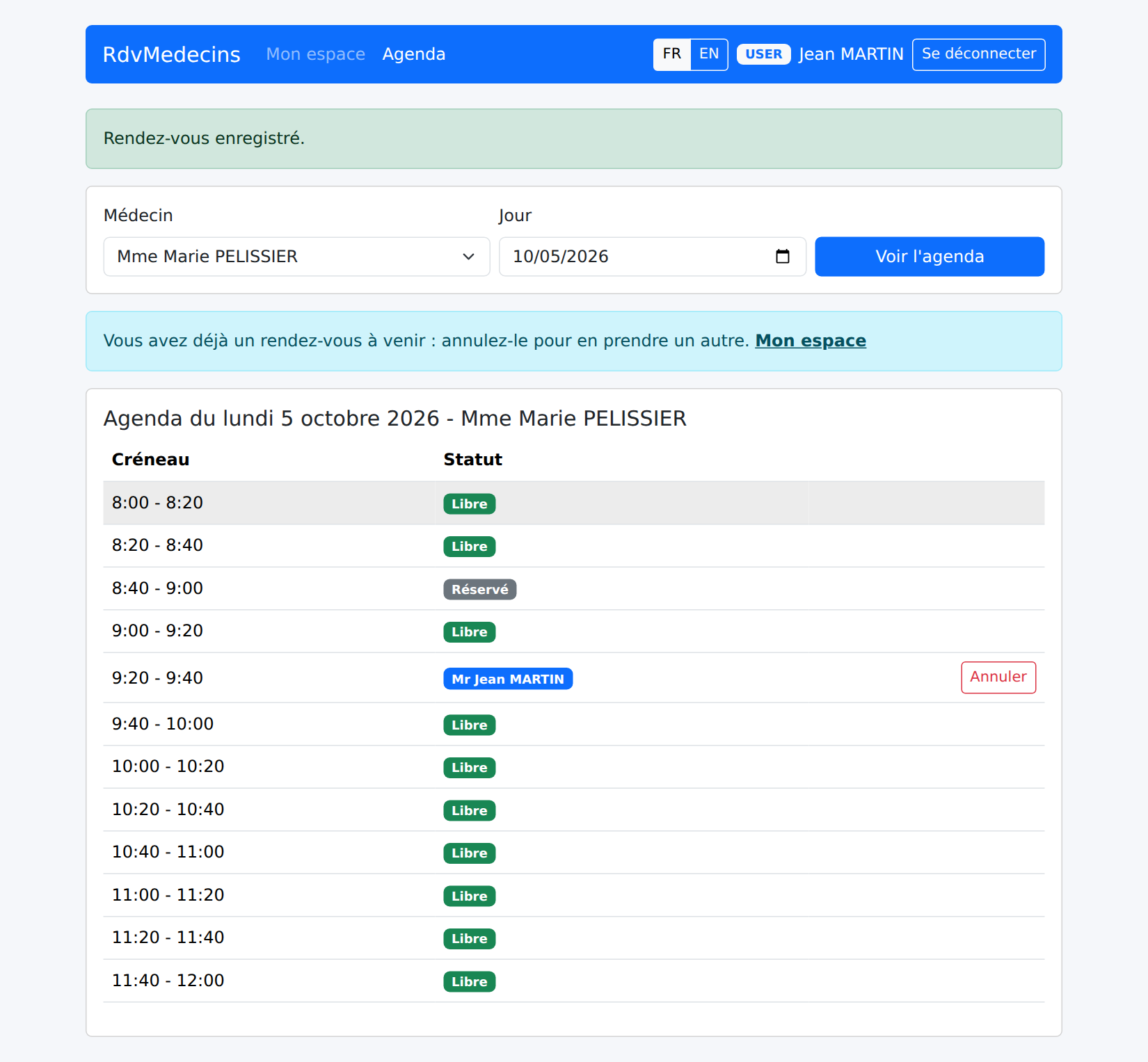This screenshot has width=1148, height=1062.
Task: Click the Libre badge for 11:00 - 11:20
Action: [x=470, y=896]
